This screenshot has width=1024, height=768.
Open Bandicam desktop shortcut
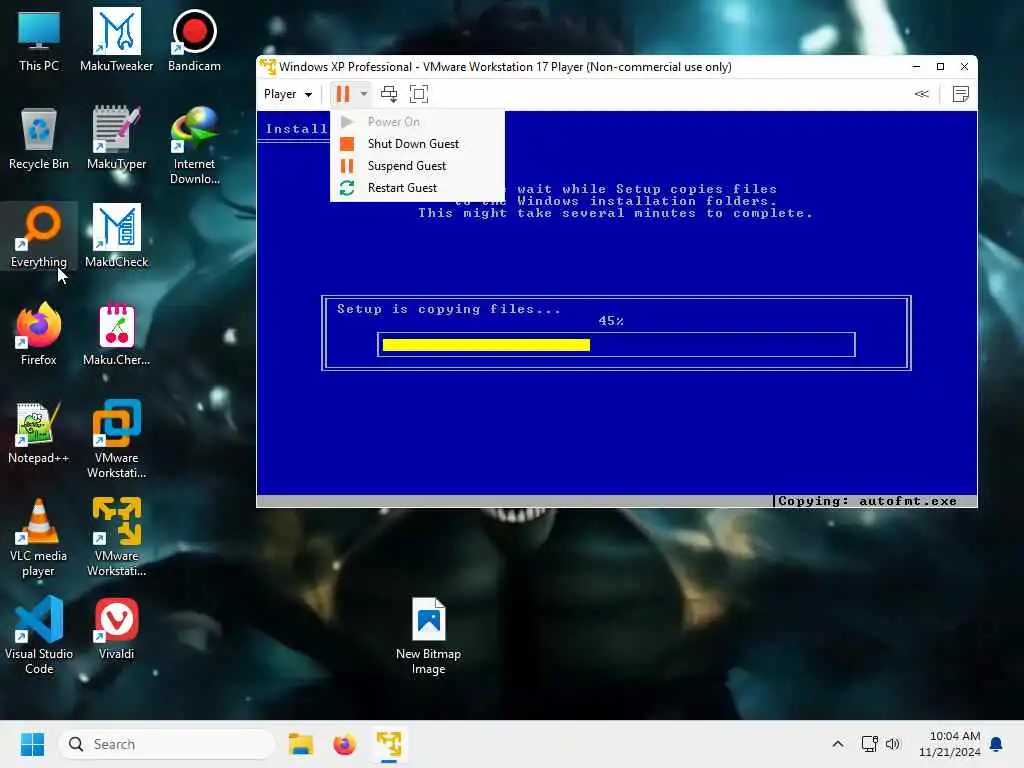coord(194,40)
